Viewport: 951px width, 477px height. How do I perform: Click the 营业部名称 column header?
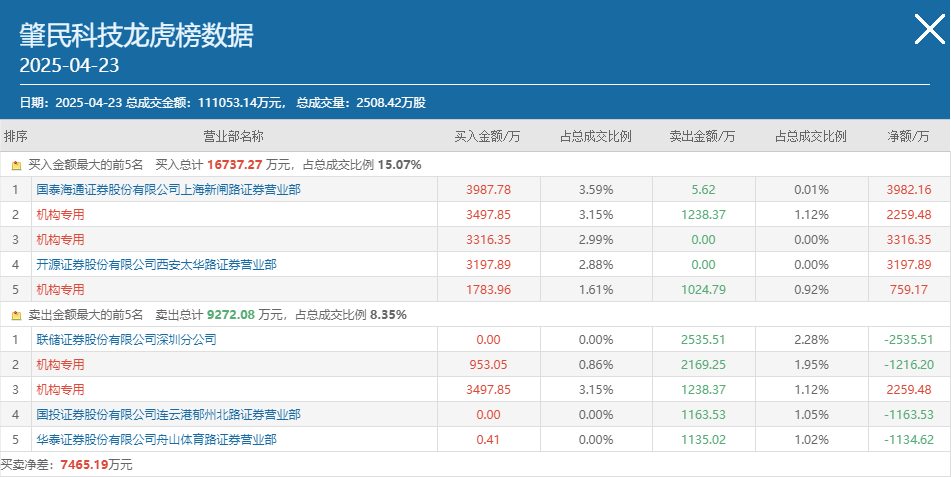[x=234, y=137]
